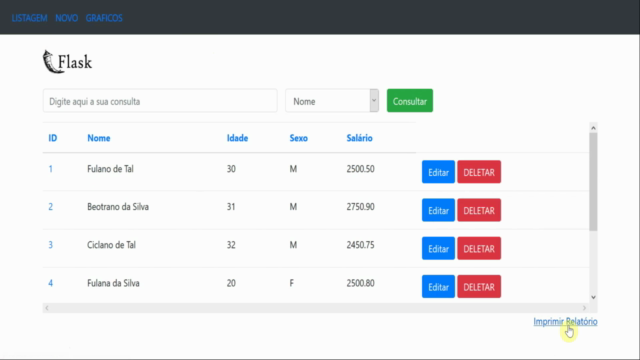Viewport: 640px width, 360px height.
Task: Select the name 'Beotrano da Silva'
Action: pyautogui.click(x=118, y=207)
